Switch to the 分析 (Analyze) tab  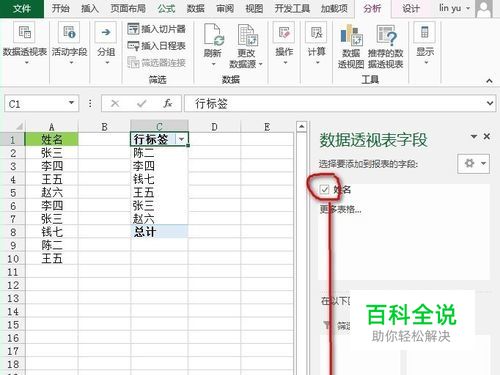point(372,8)
